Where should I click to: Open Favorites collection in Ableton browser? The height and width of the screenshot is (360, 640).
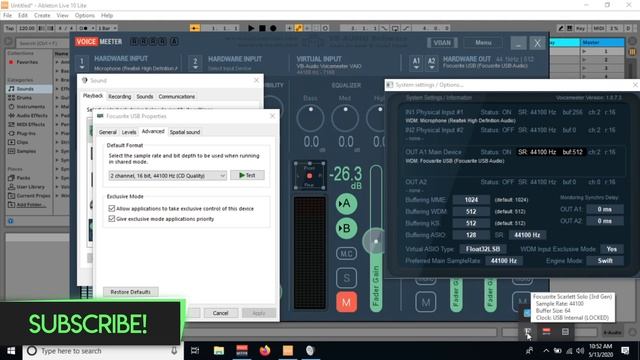tap(27, 62)
